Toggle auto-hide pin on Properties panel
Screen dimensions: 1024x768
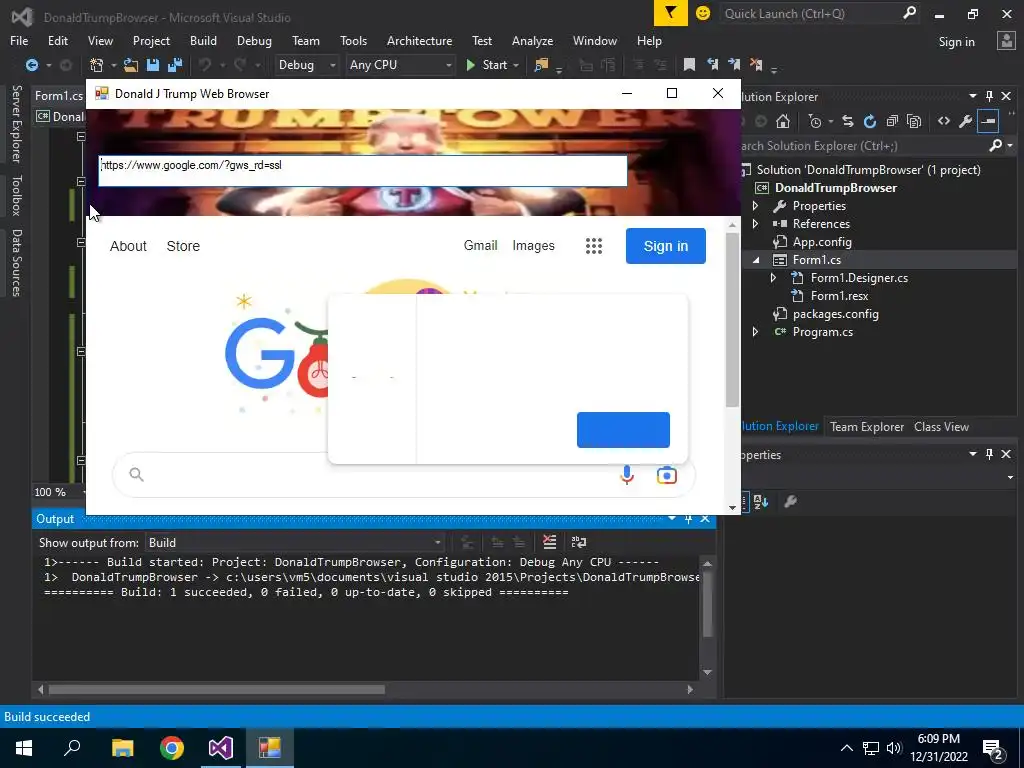(989, 454)
